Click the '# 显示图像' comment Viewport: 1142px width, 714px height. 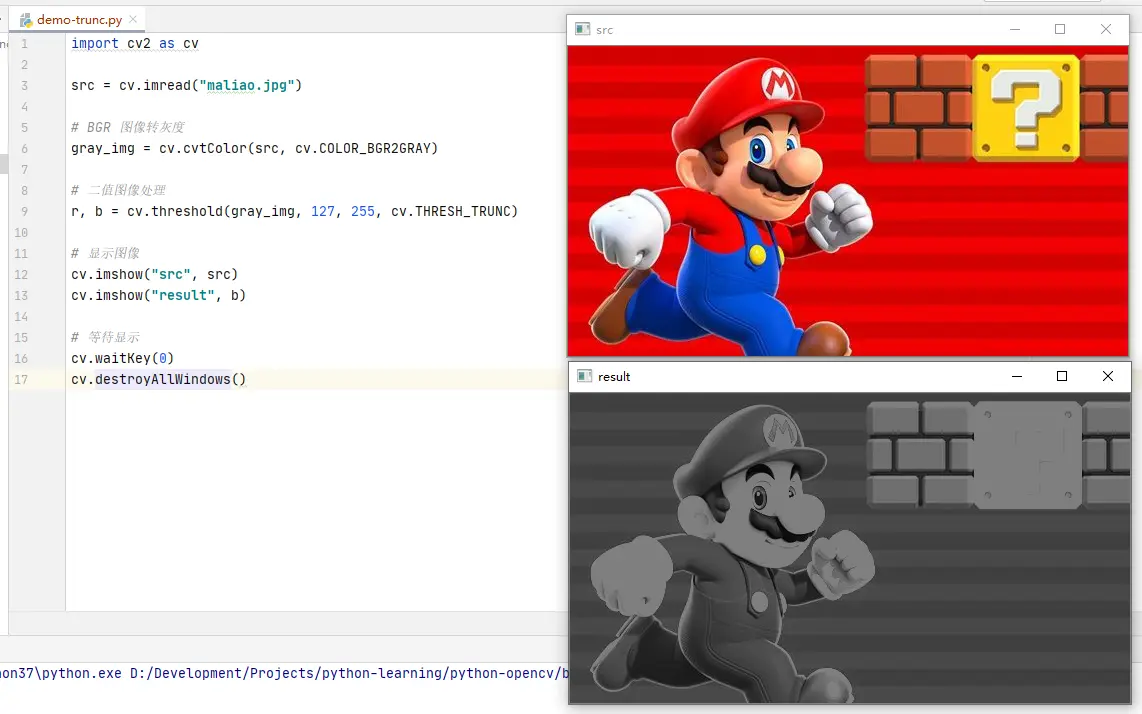click(x=105, y=253)
